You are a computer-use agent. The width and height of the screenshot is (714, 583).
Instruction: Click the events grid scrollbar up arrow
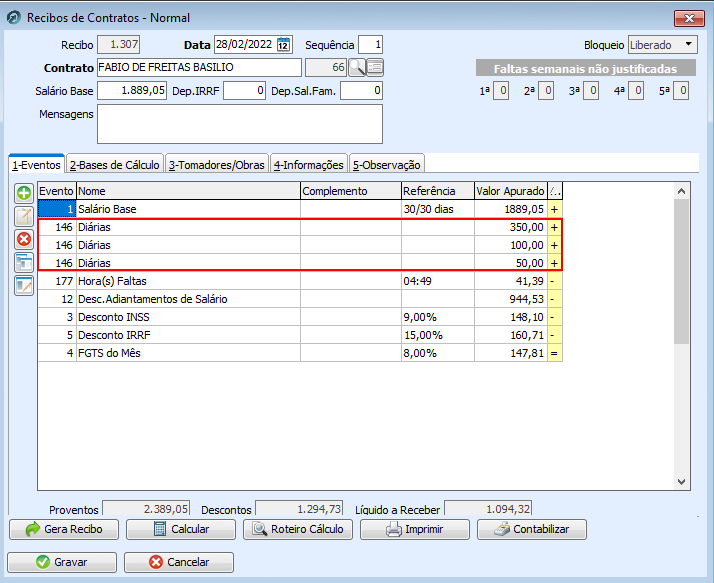pos(681,191)
